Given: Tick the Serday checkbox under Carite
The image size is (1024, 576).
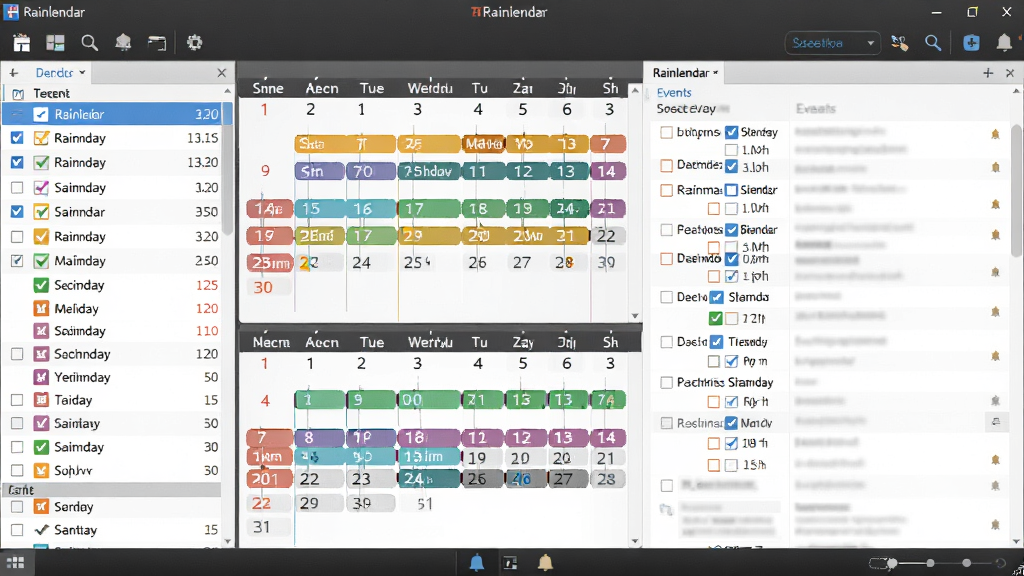Looking at the screenshot, I should 17,507.
